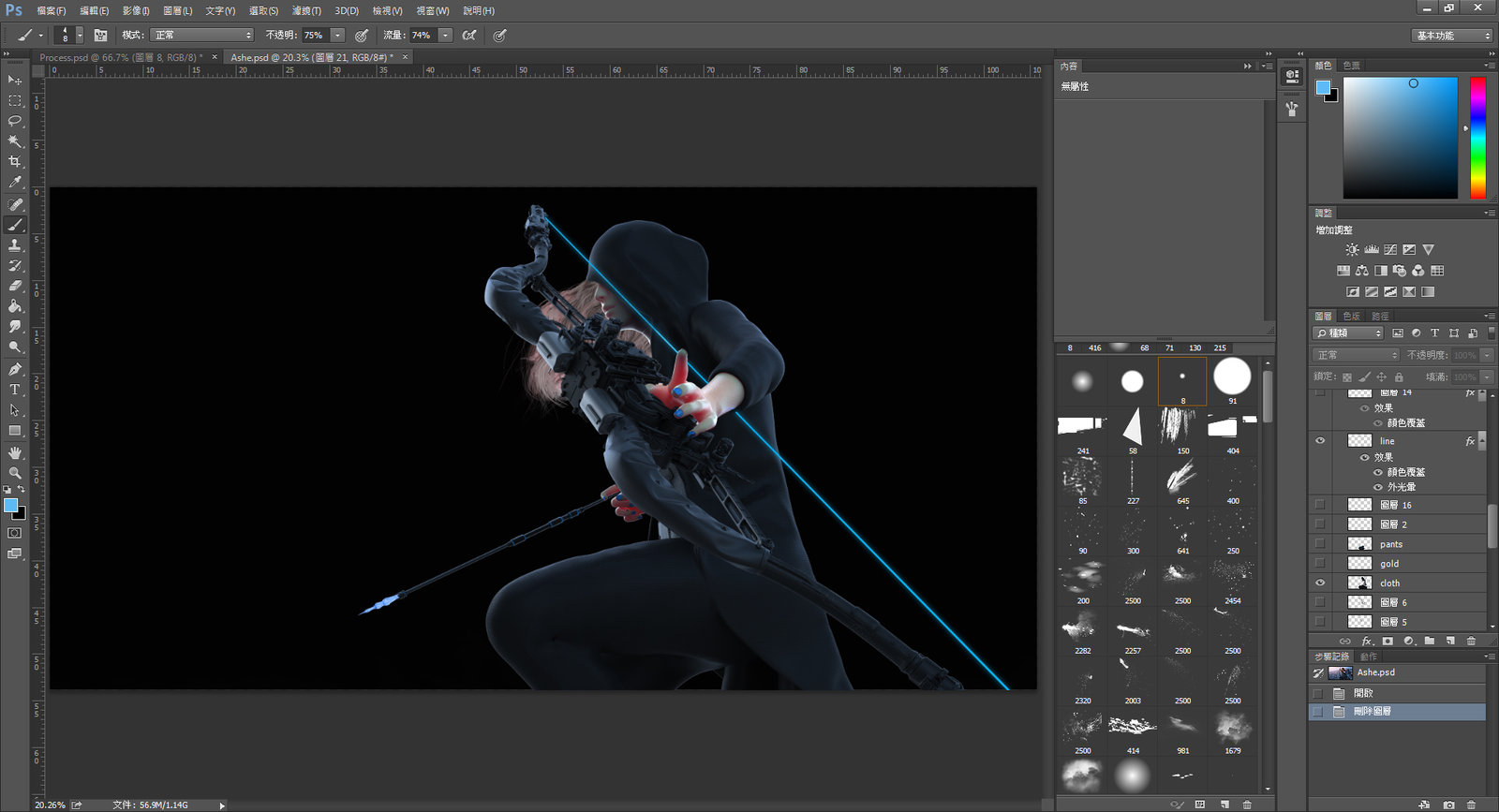Open the 基本功能 workspace dropdown

(1451, 36)
